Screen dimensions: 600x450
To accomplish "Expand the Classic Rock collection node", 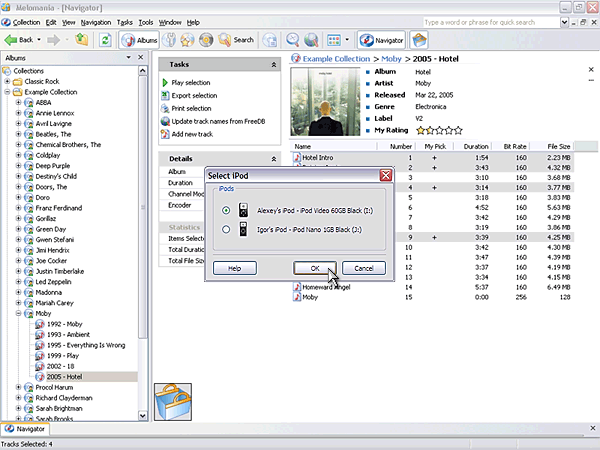I will 7,82.
